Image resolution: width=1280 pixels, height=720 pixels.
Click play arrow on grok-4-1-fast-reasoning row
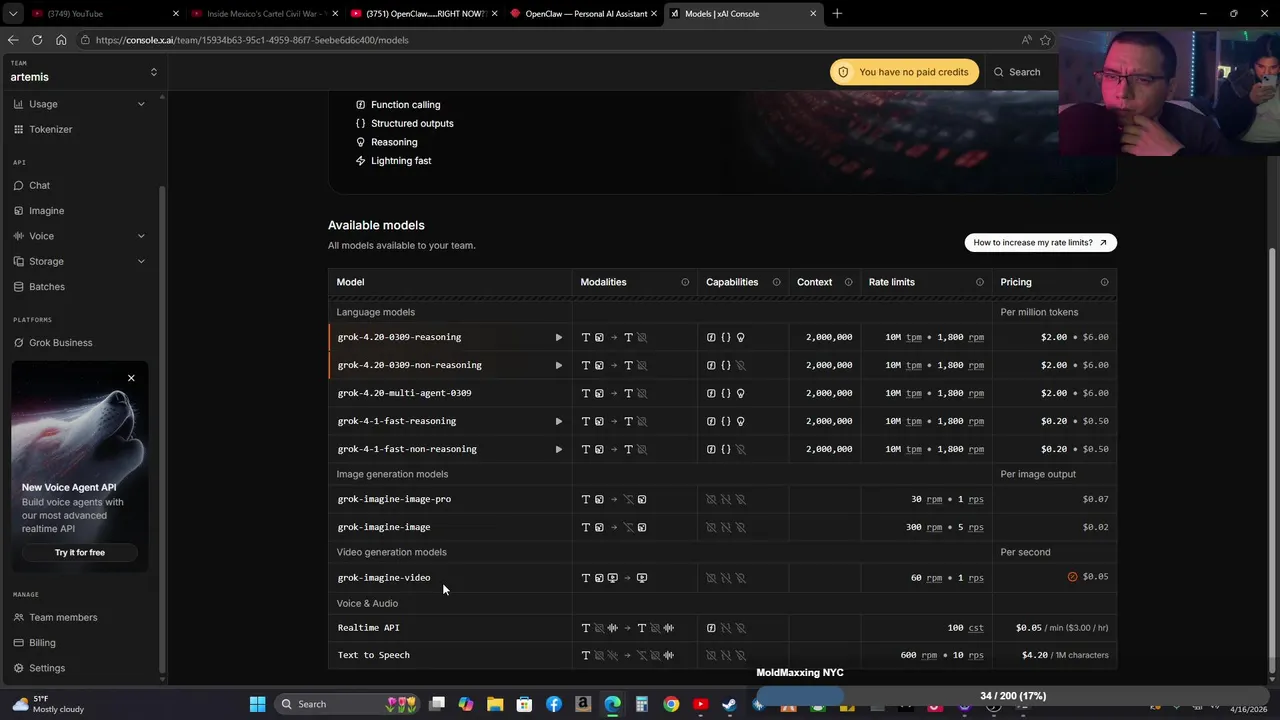pyautogui.click(x=558, y=421)
